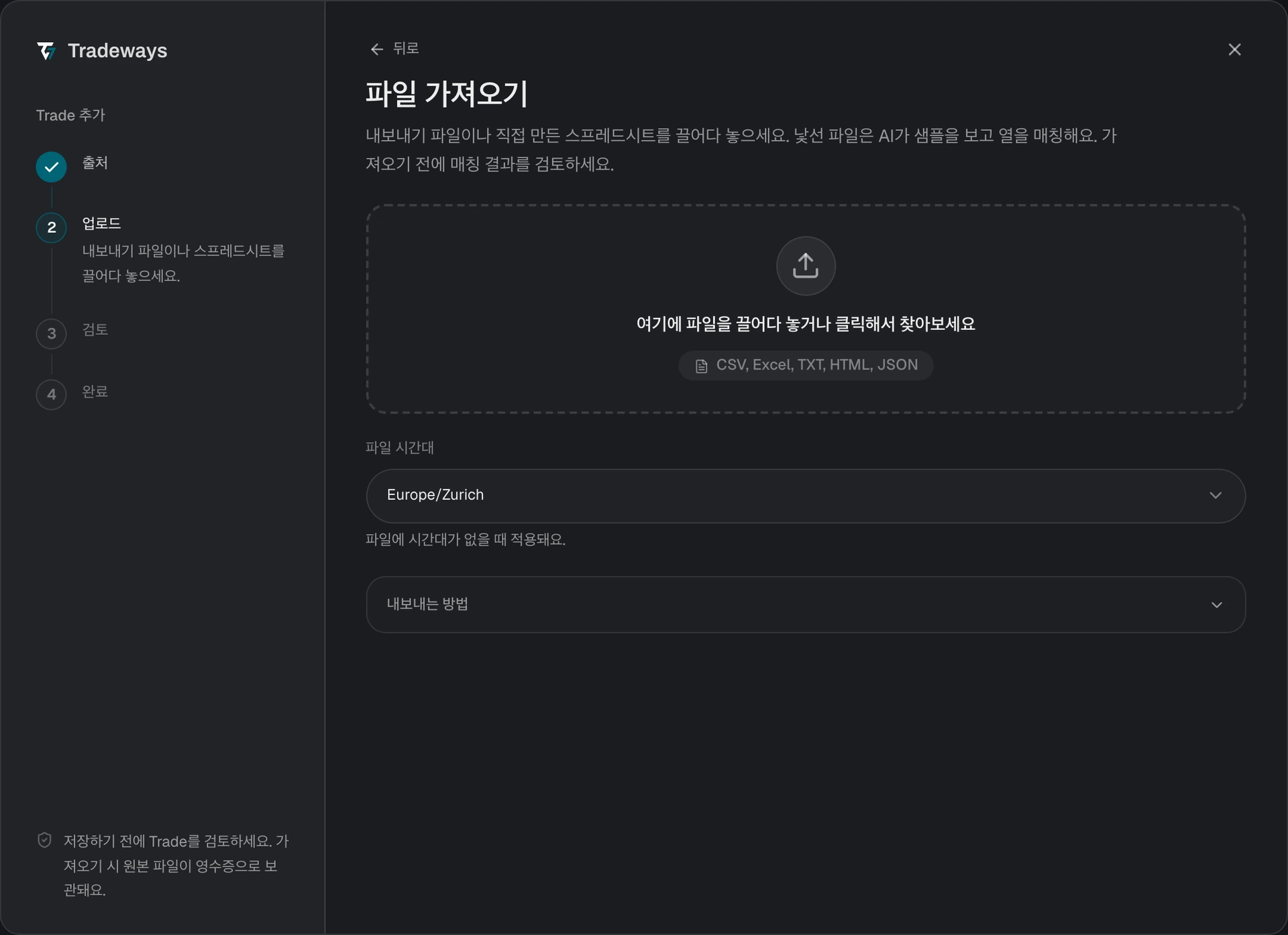Screen dimensions: 1288x935
Task: Click the chevron on 내보내는 방법 row
Action: (x=1216, y=605)
